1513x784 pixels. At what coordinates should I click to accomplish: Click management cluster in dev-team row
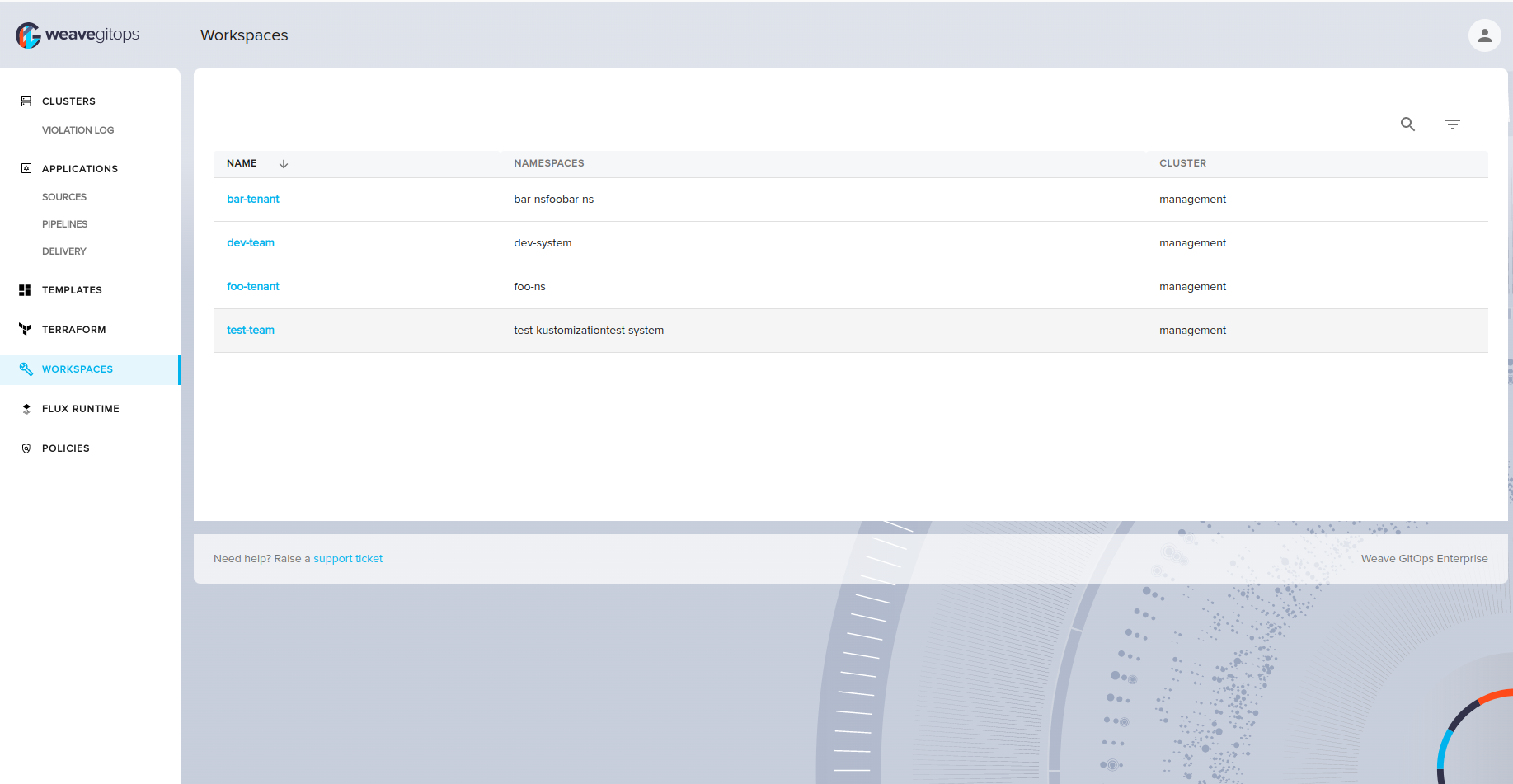(x=1192, y=243)
